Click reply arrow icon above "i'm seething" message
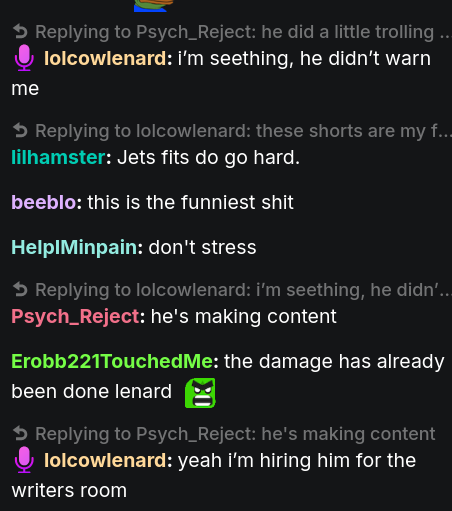This screenshot has width=452, height=511. click(x=20, y=32)
